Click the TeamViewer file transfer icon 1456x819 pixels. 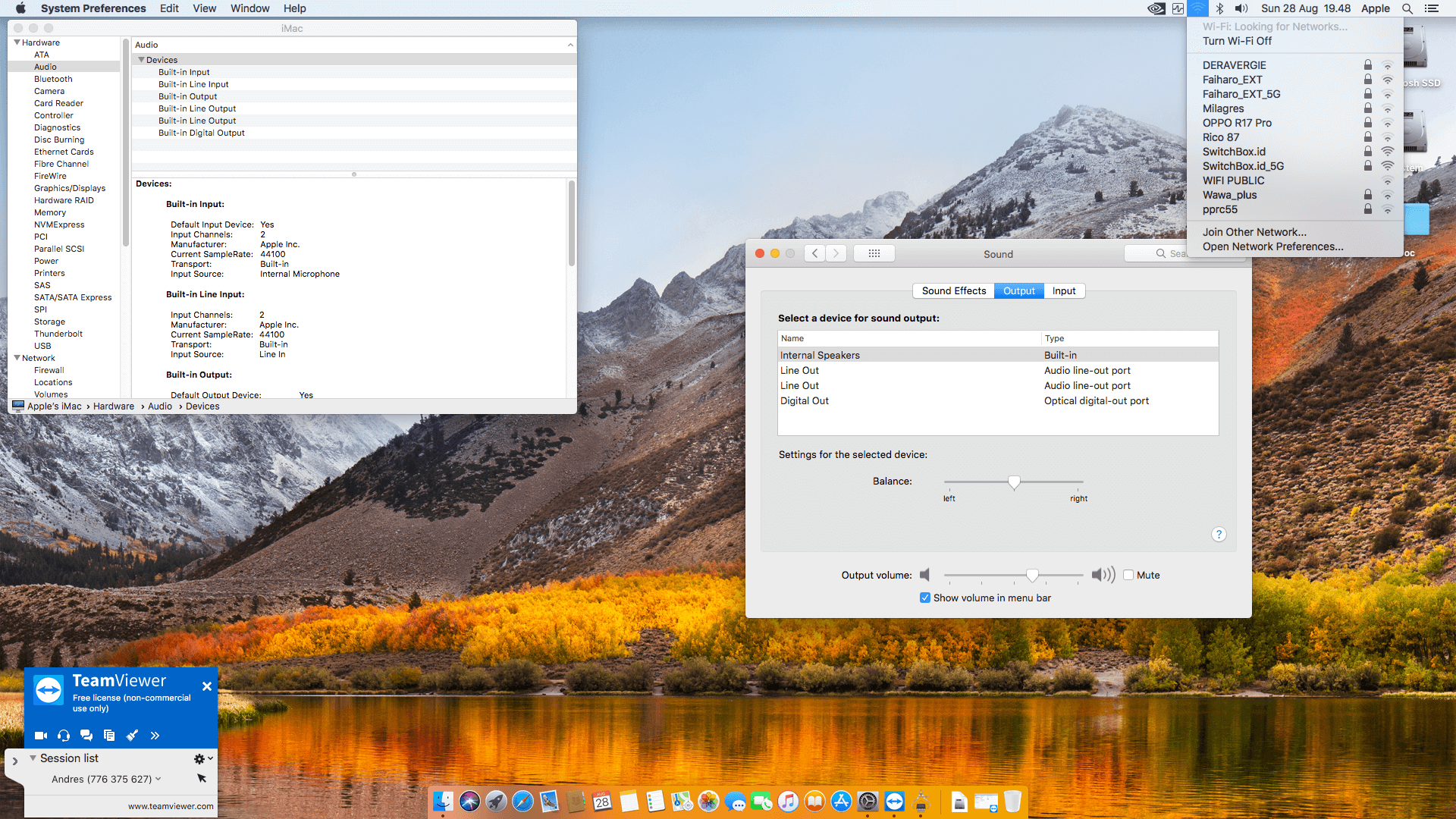109,736
